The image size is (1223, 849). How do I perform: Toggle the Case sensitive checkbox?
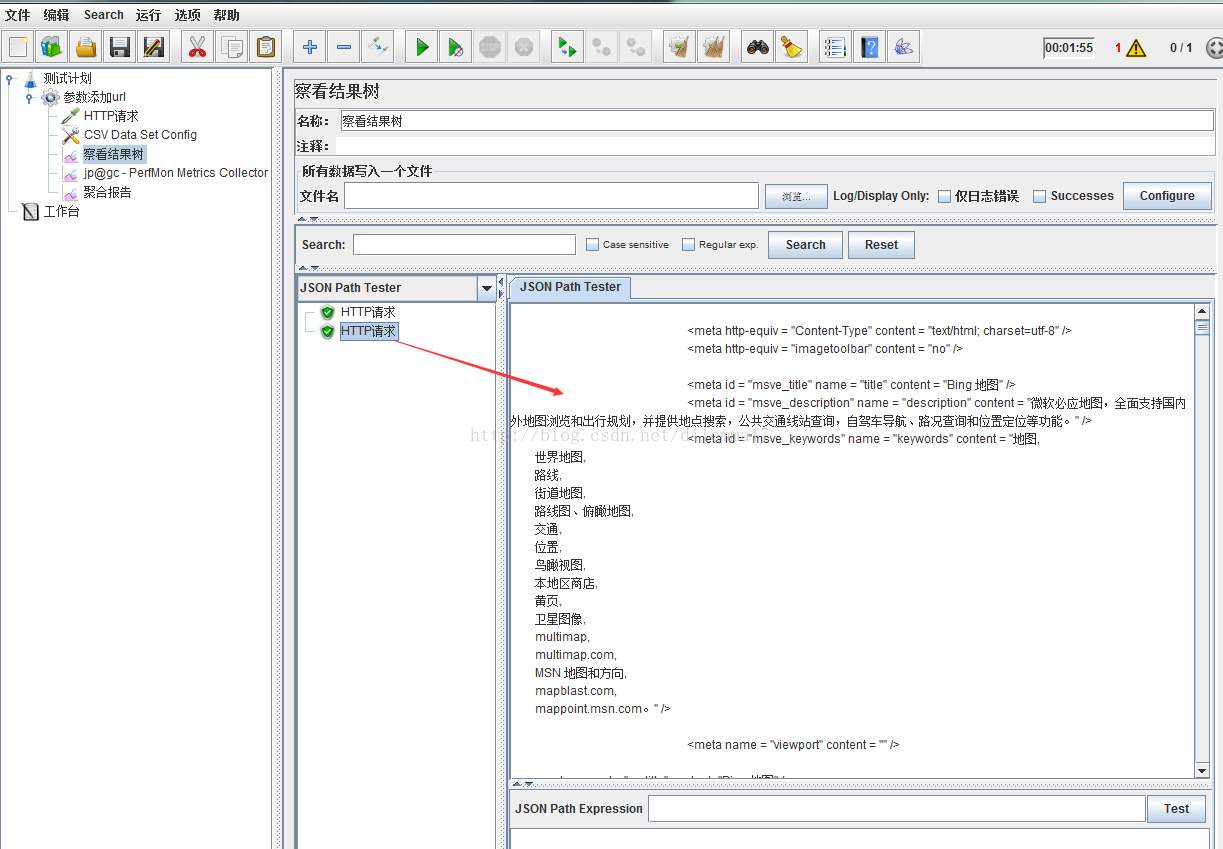pyautogui.click(x=592, y=244)
